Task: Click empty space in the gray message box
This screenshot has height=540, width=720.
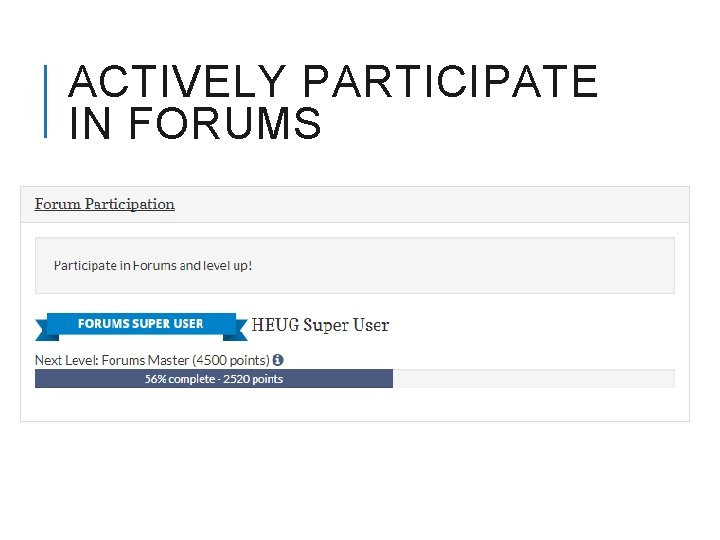Action: tap(480, 266)
